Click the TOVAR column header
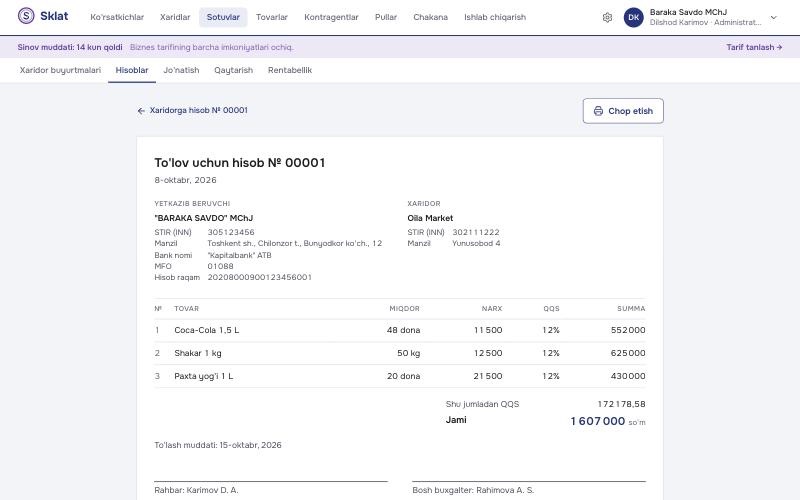800x500 pixels. (x=186, y=309)
